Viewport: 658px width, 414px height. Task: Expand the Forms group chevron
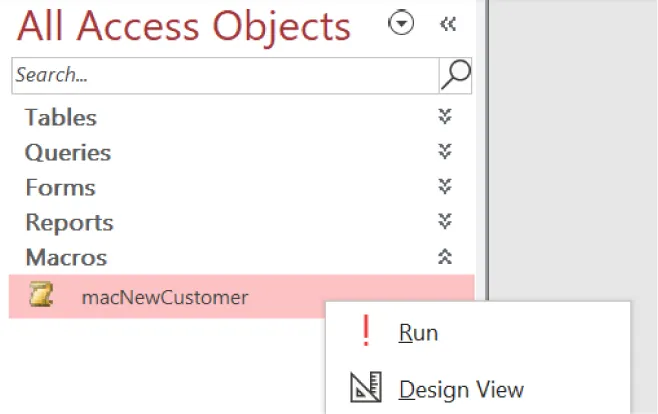tap(445, 187)
